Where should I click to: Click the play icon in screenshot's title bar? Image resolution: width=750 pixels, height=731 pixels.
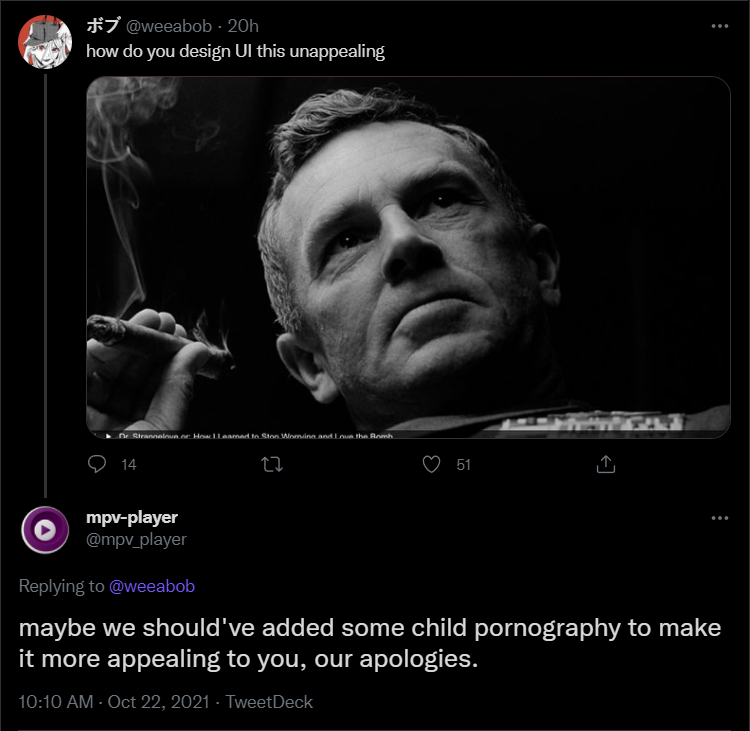point(109,436)
